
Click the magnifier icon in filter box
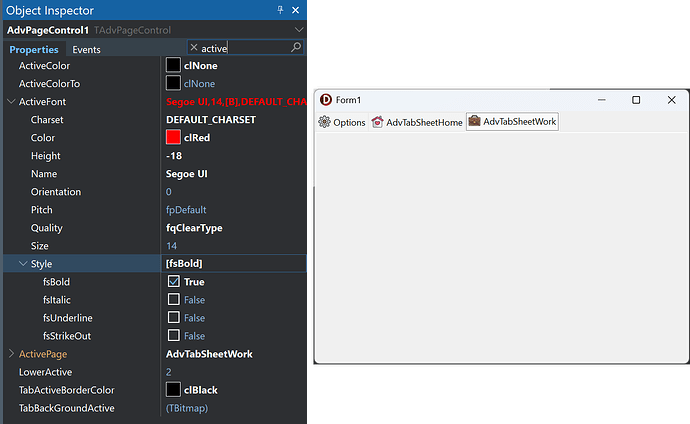point(296,48)
